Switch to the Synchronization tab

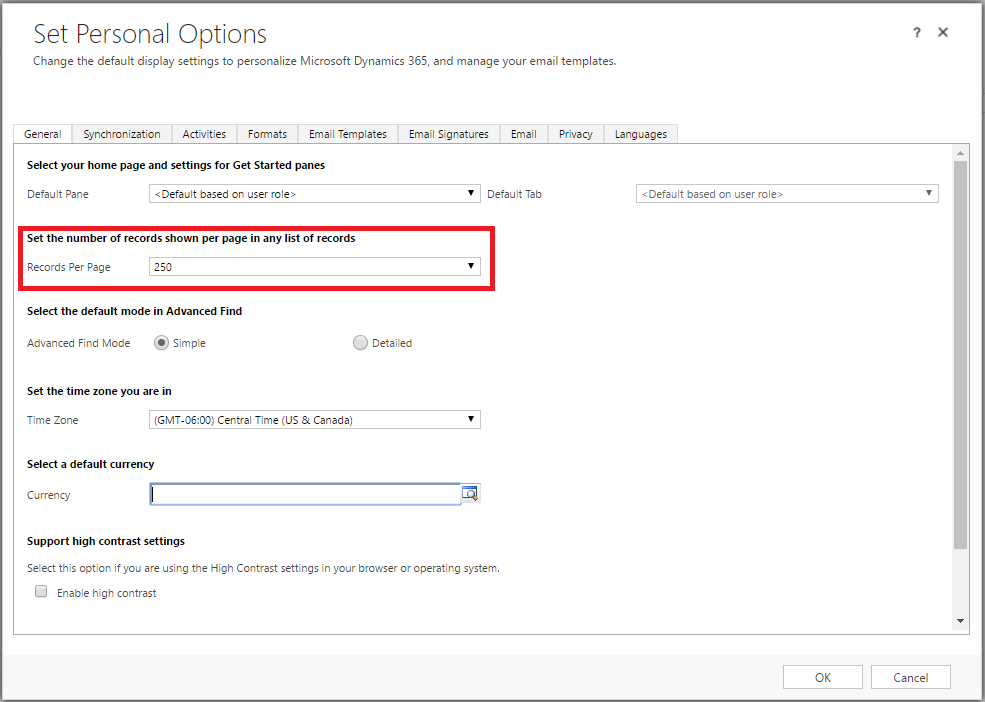pyautogui.click(x=122, y=134)
